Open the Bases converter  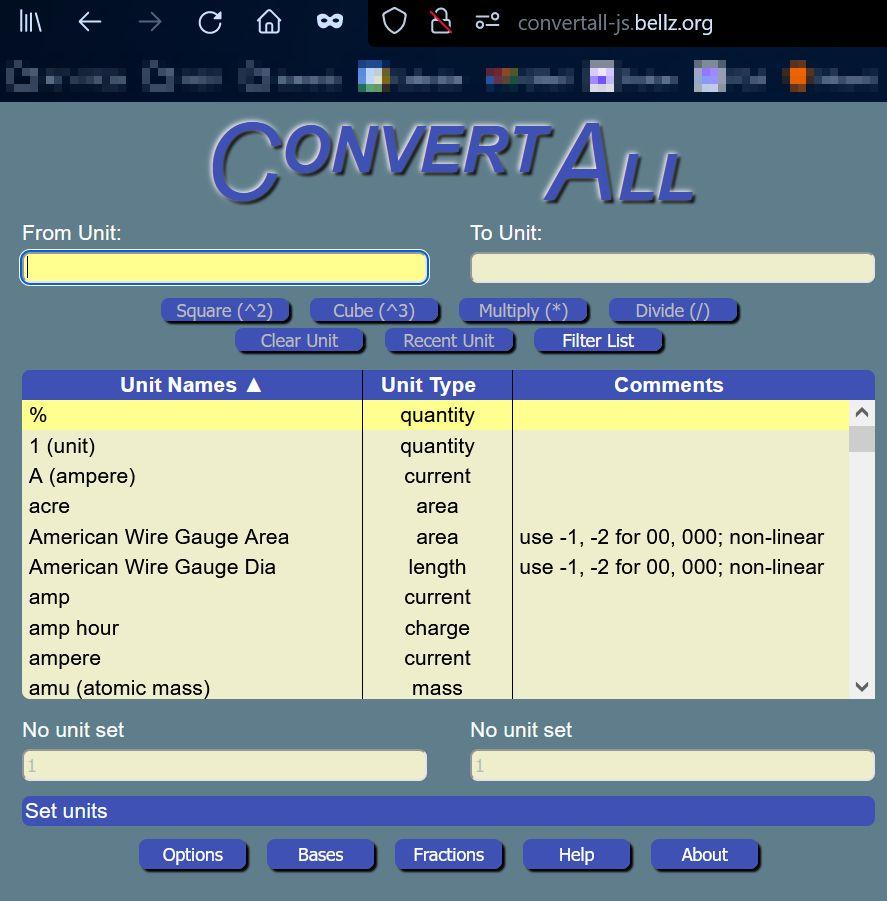[320, 855]
